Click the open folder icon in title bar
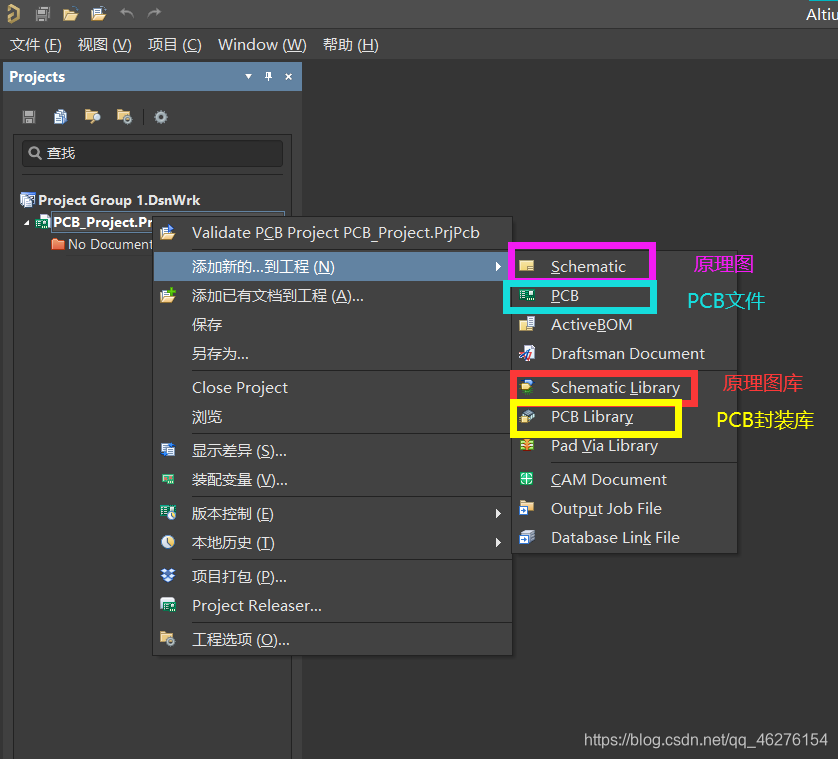This screenshot has height=759, width=838. pyautogui.click(x=70, y=13)
